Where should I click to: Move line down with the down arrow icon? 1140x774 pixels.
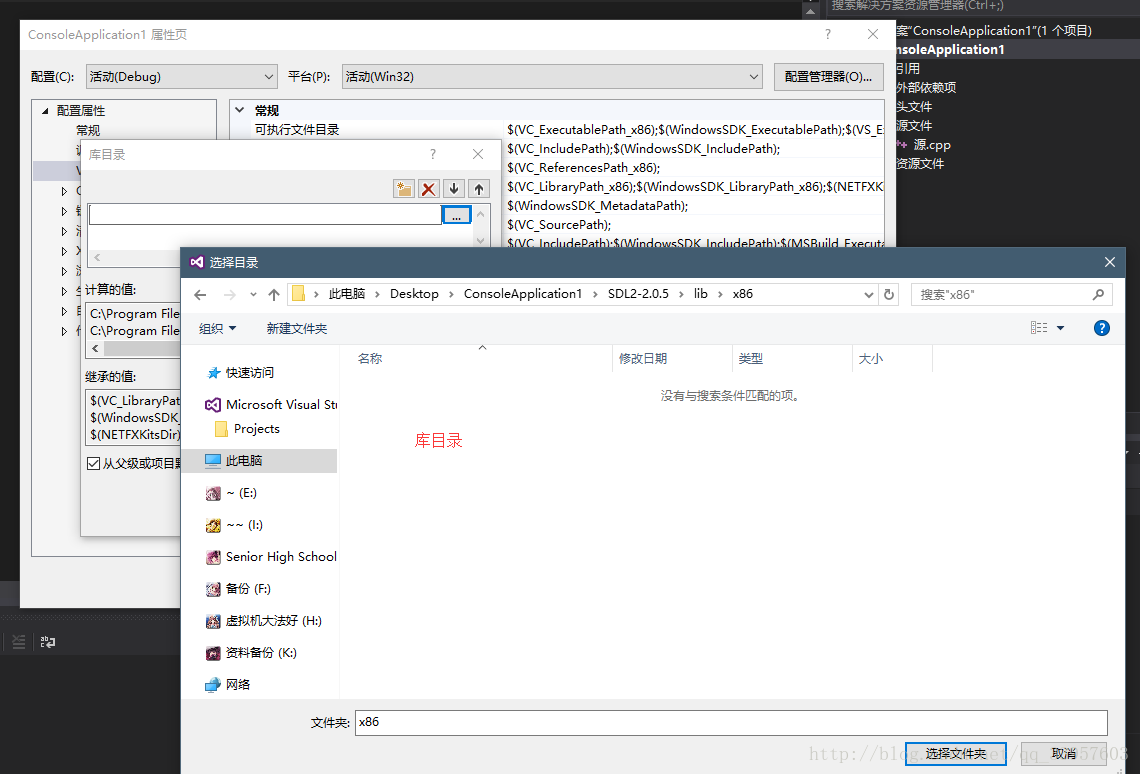pyautogui.click(x=454, y=189)
